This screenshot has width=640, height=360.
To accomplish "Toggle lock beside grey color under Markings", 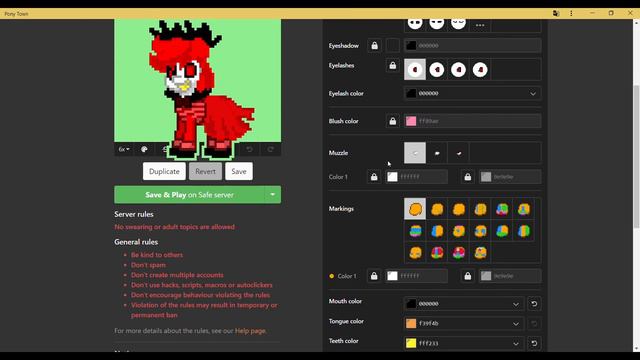I will tap(468, 276).
